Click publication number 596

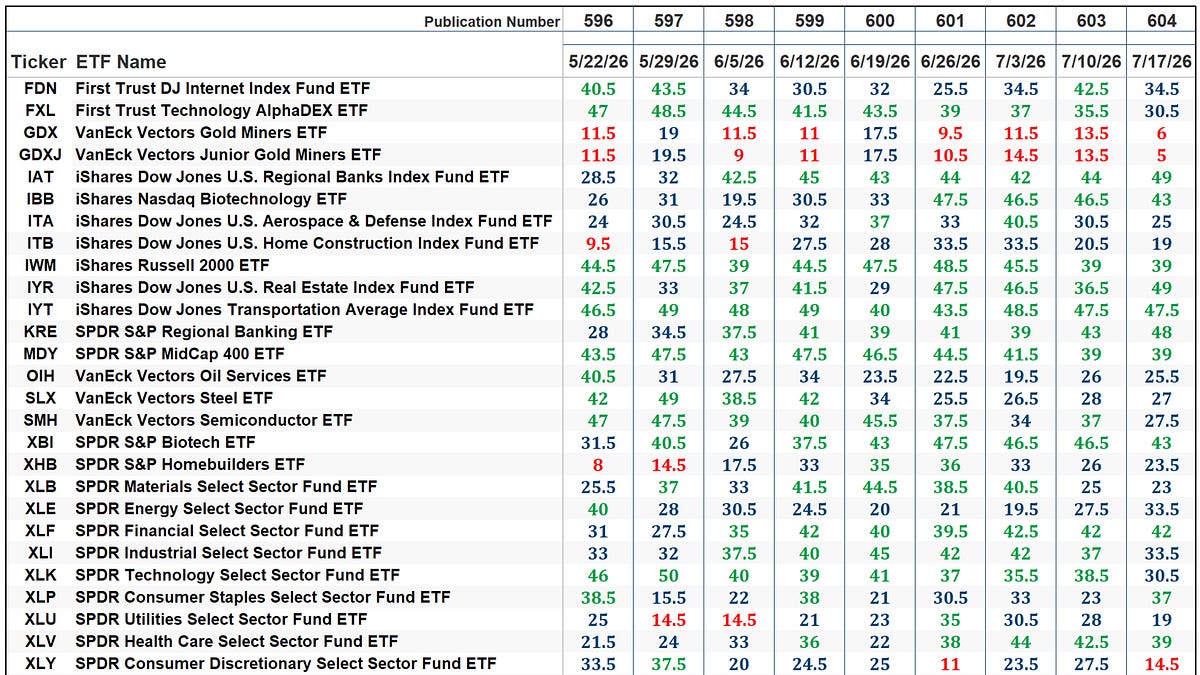pyautogui.click(x=598, y=21)
